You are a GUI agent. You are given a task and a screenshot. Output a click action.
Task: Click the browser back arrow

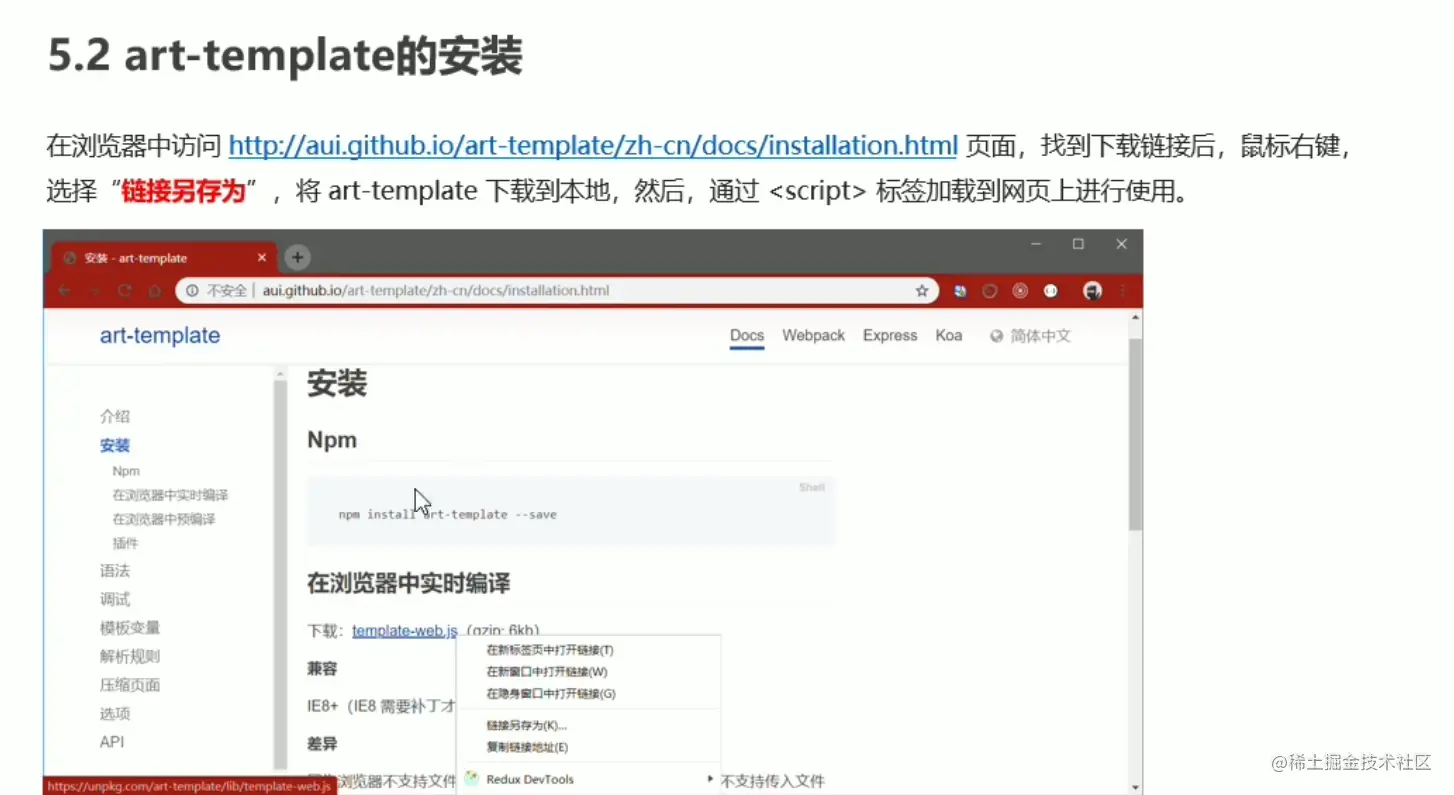(x=64, y=291)
